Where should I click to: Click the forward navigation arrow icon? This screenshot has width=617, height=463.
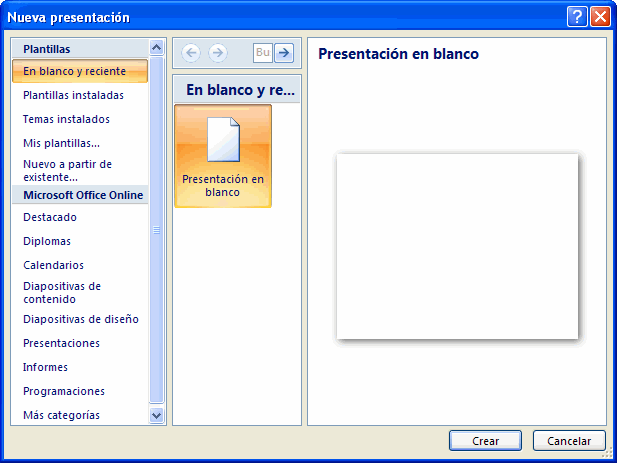click(x=217, y=53)
